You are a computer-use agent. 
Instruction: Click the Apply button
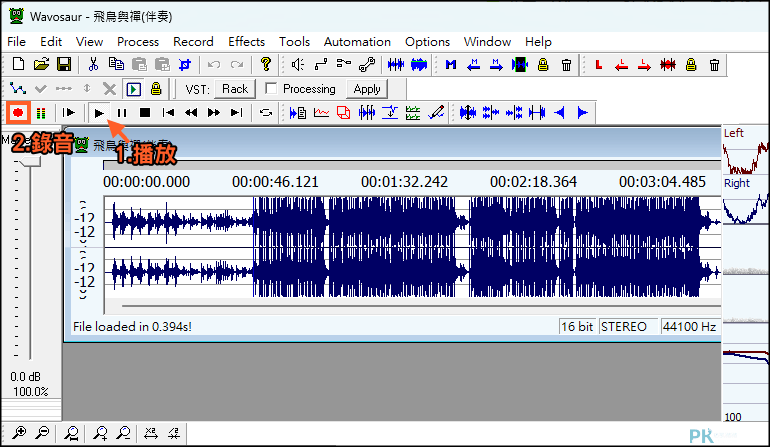point(366,89)
